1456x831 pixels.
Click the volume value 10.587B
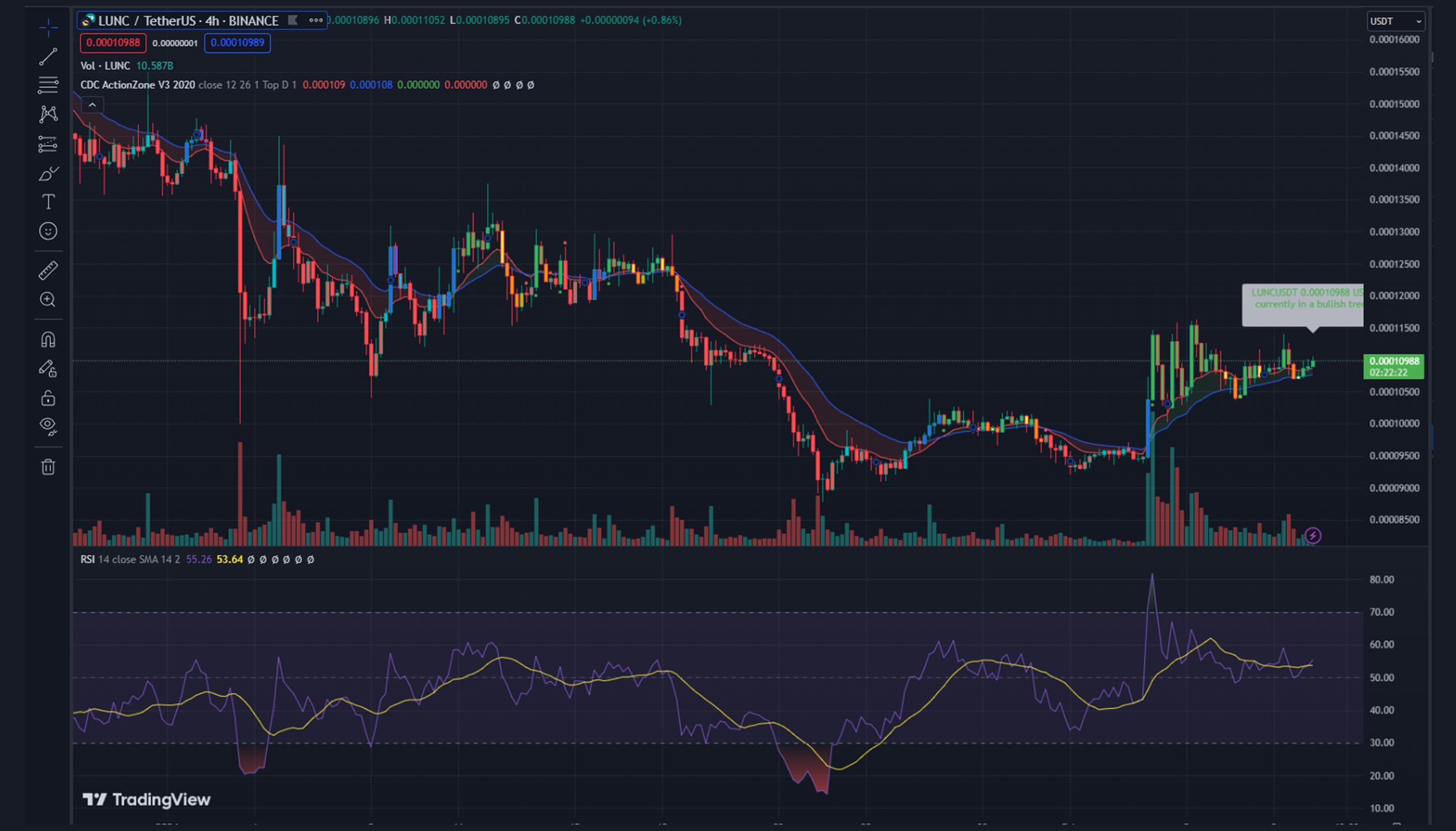coord(155,66)
